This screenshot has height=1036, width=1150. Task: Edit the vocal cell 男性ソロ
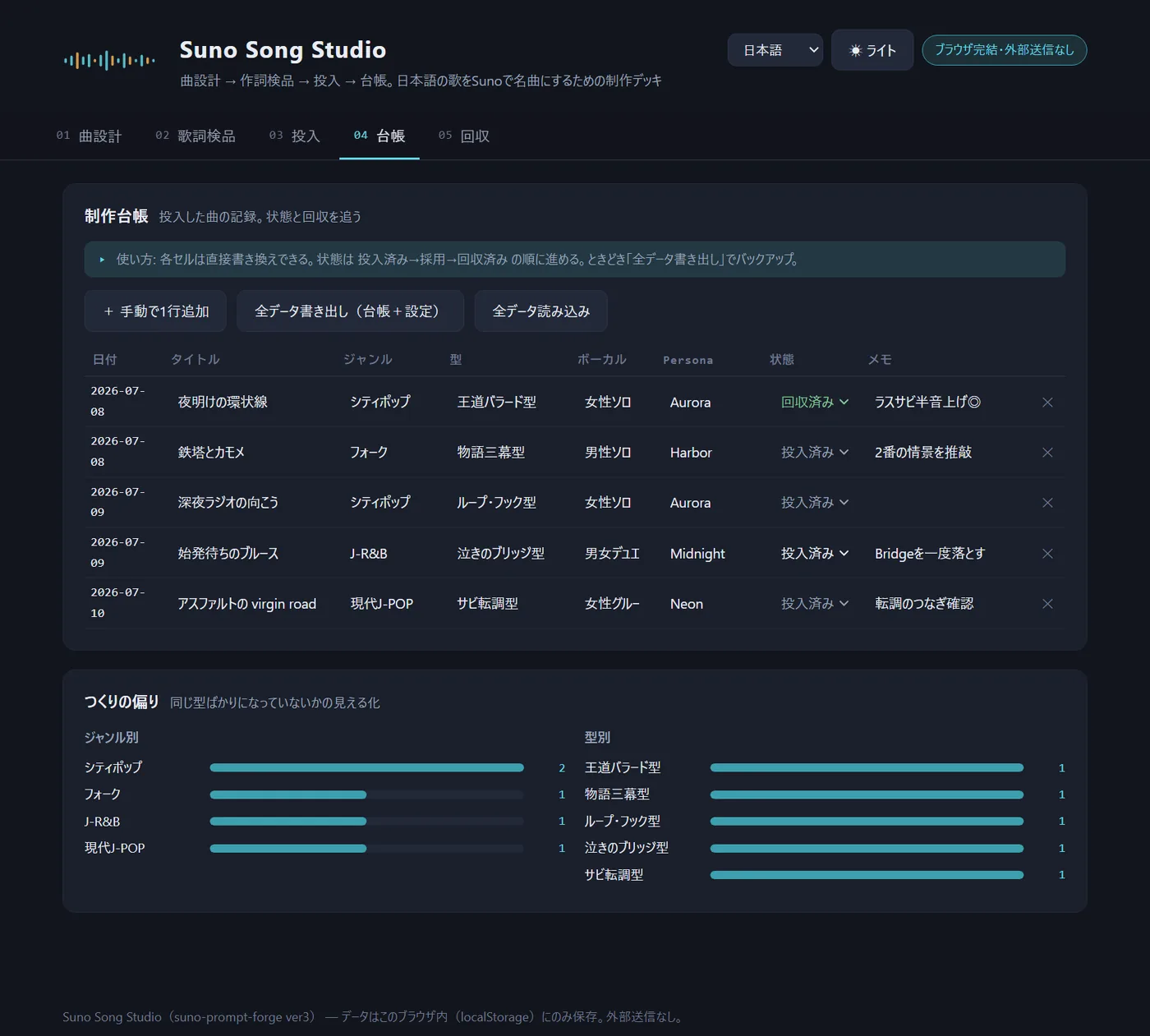click(614, 452)
